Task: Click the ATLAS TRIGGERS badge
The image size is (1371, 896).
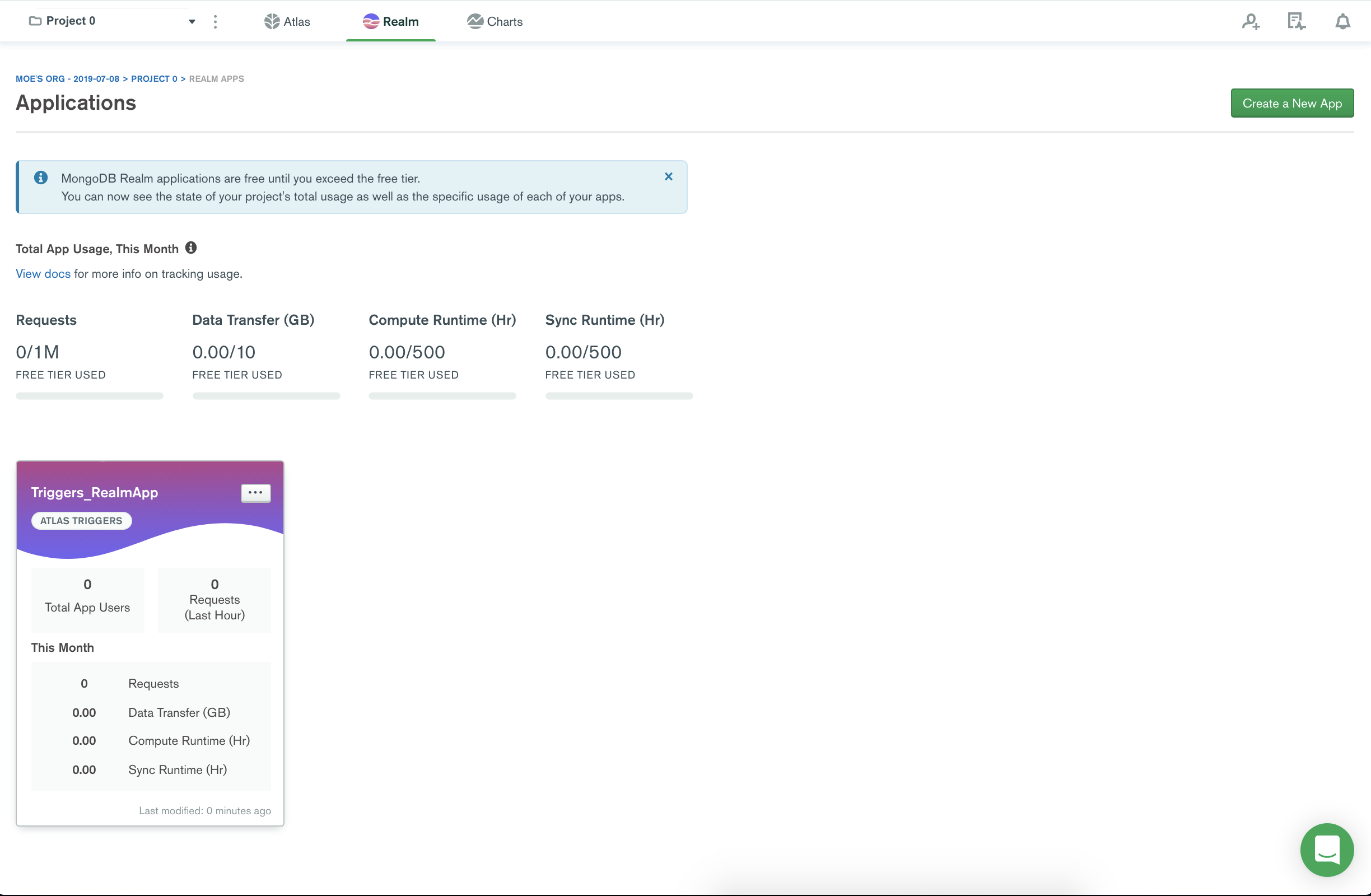Action: tap(81, 521)
